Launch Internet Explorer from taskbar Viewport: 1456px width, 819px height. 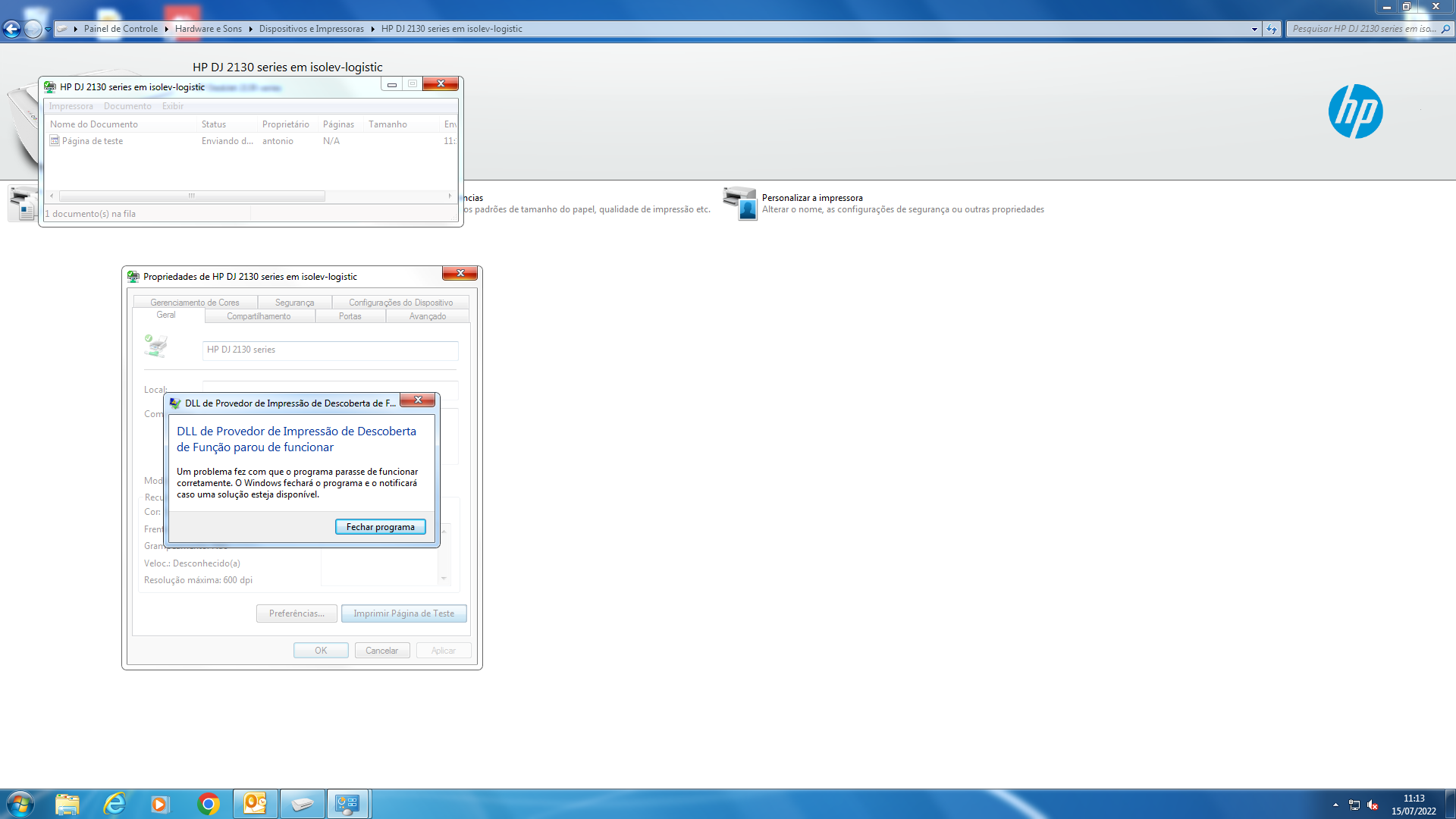[x=115, y=804]
